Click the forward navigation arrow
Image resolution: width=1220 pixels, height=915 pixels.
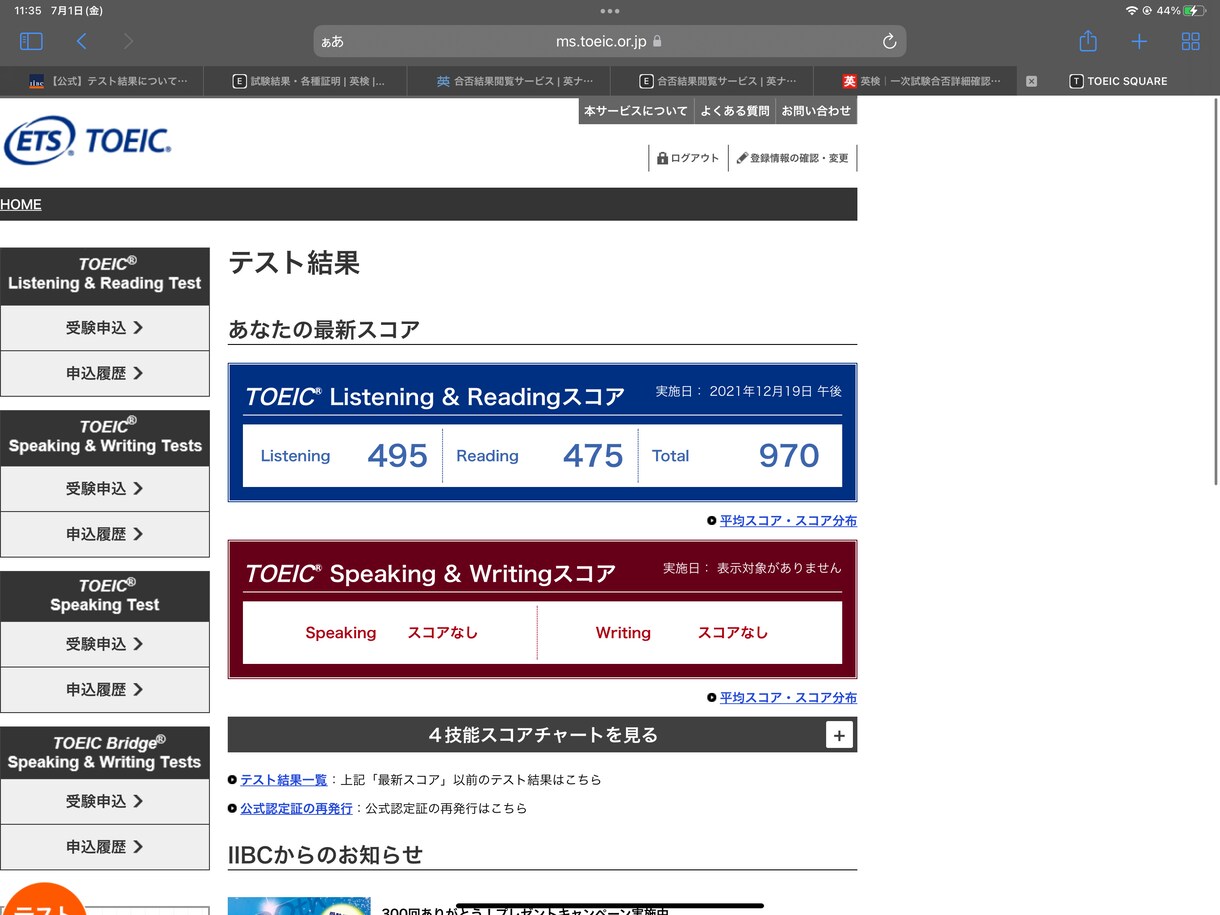pyautogui.click(x=127, y=41)
